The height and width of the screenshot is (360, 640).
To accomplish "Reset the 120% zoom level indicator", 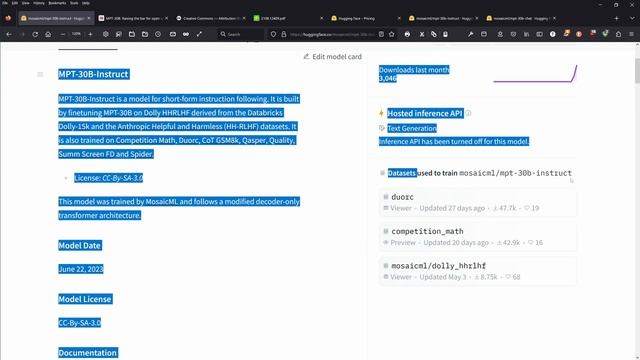I will [76, 34].
